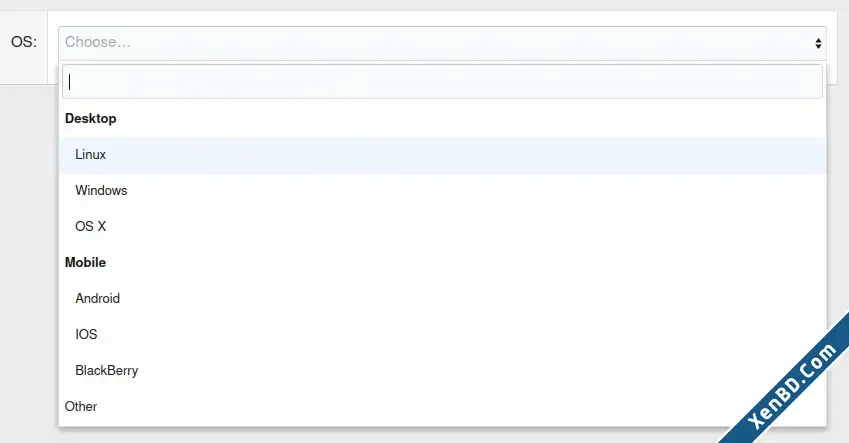
Task: Click the Mobile group header
Action: click(x=86, y=263)
